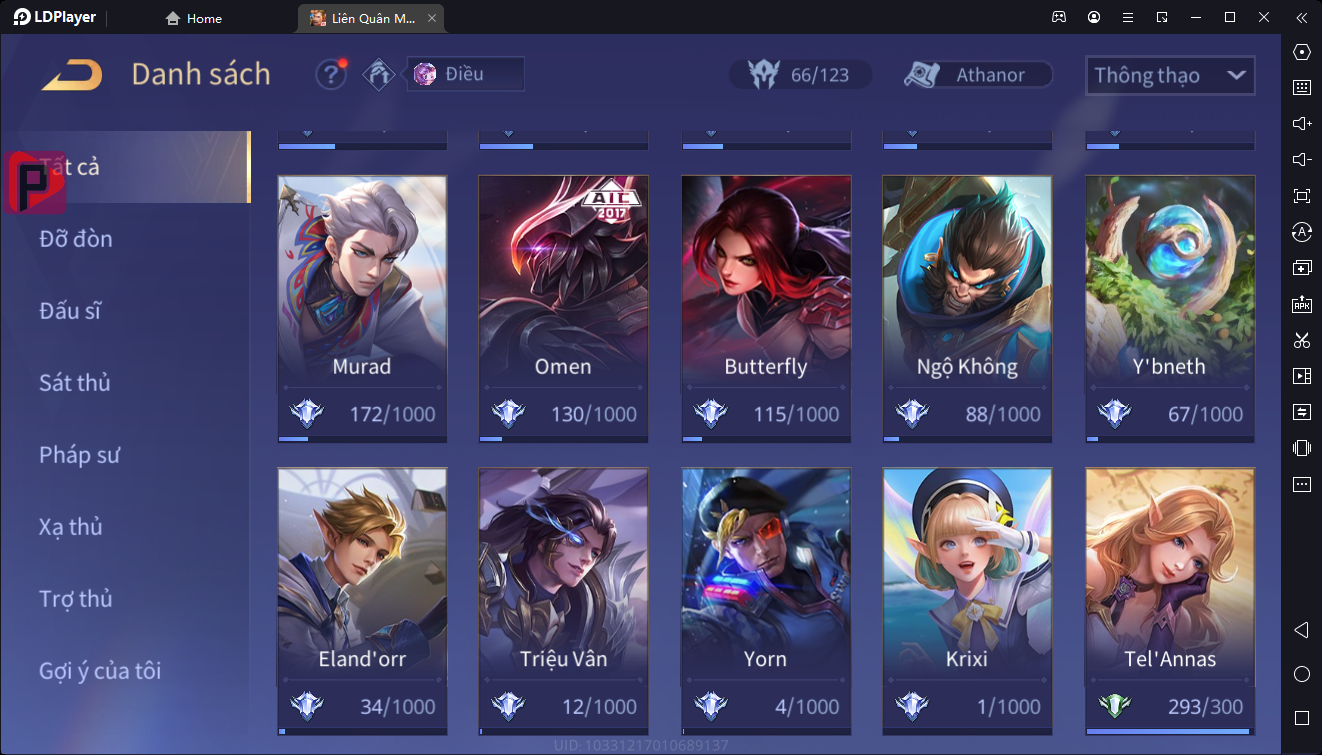
Task: Open the help question mark icon
Action: point(331,75)
